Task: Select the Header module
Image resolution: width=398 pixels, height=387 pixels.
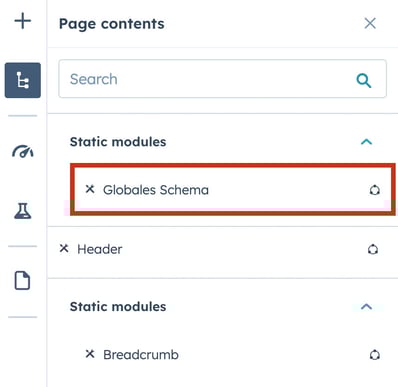Action: [x=100, y=249]
